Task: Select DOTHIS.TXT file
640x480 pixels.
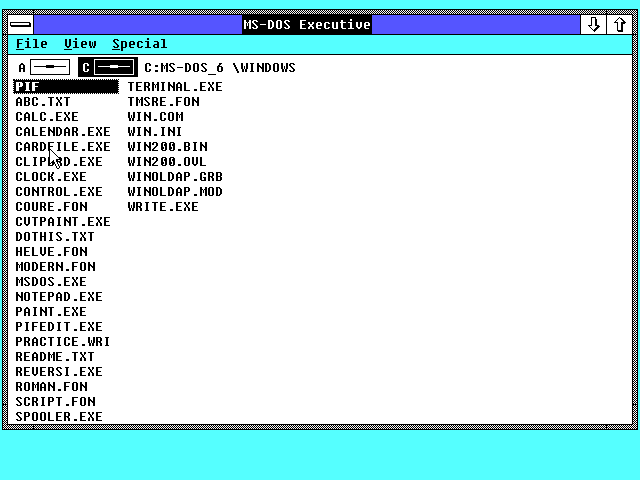Action: (x=55, y=237)
